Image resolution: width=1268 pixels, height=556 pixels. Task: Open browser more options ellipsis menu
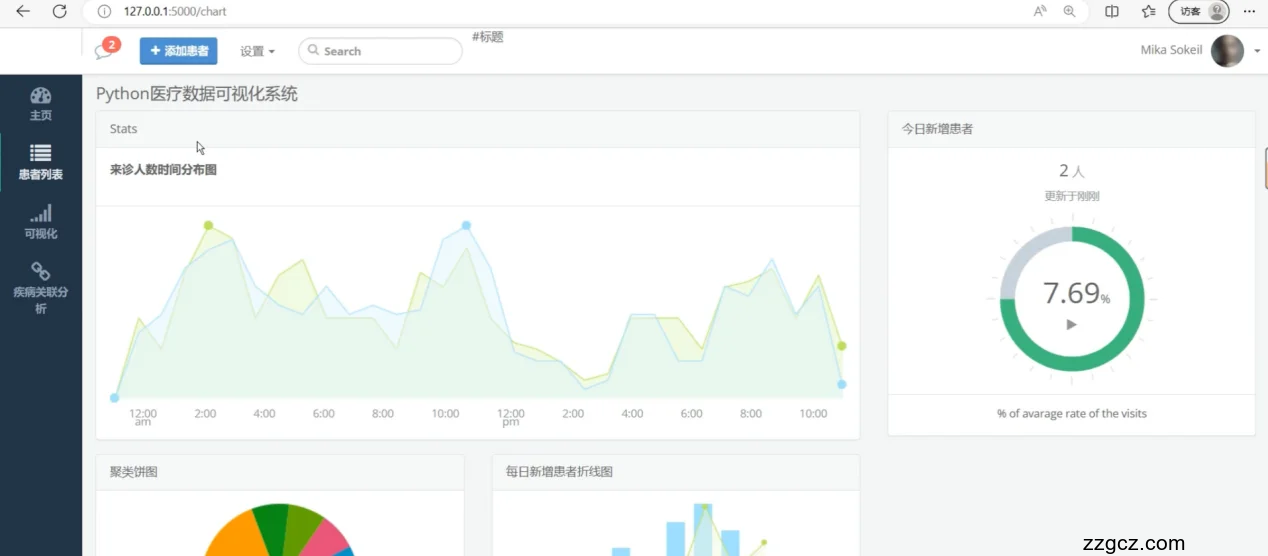(1248, 11)
